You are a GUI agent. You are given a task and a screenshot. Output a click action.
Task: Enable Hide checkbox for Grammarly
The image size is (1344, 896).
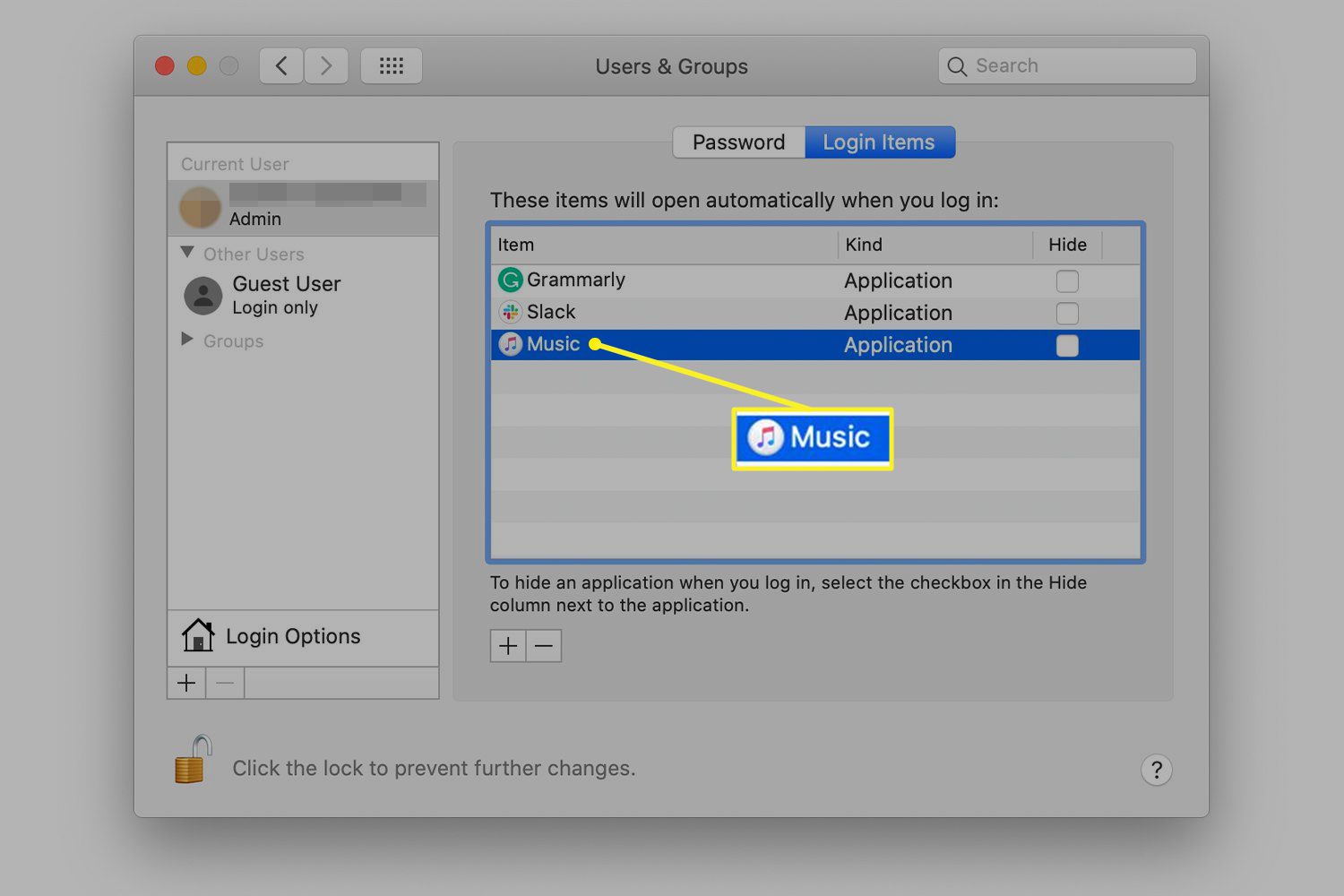click(1067, 281)
